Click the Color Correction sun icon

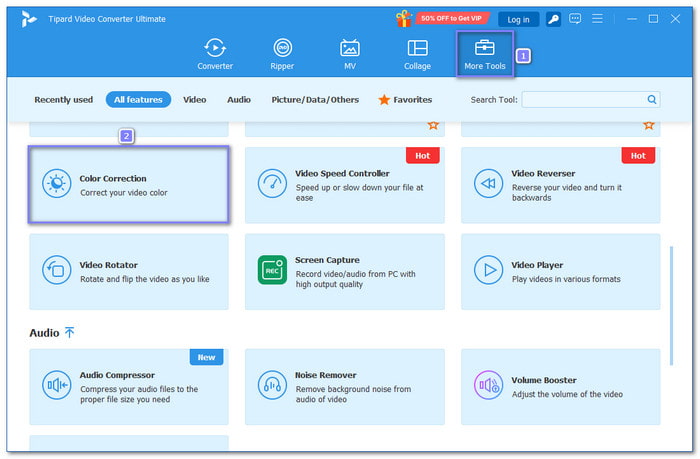pyautogui.click(x=57, y=184)
